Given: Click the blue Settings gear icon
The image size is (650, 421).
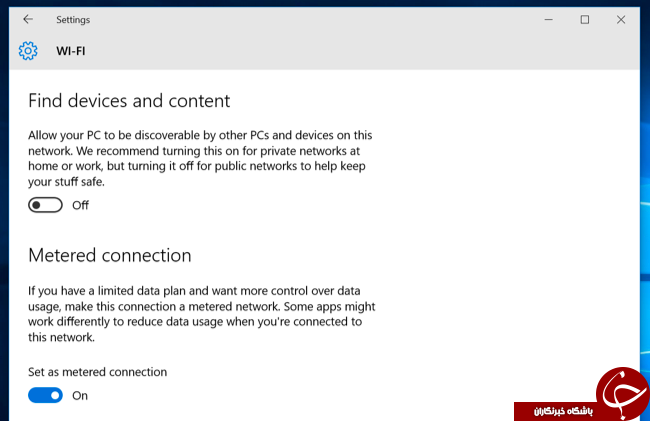Looking at the screenshot, I should point(28,51).
